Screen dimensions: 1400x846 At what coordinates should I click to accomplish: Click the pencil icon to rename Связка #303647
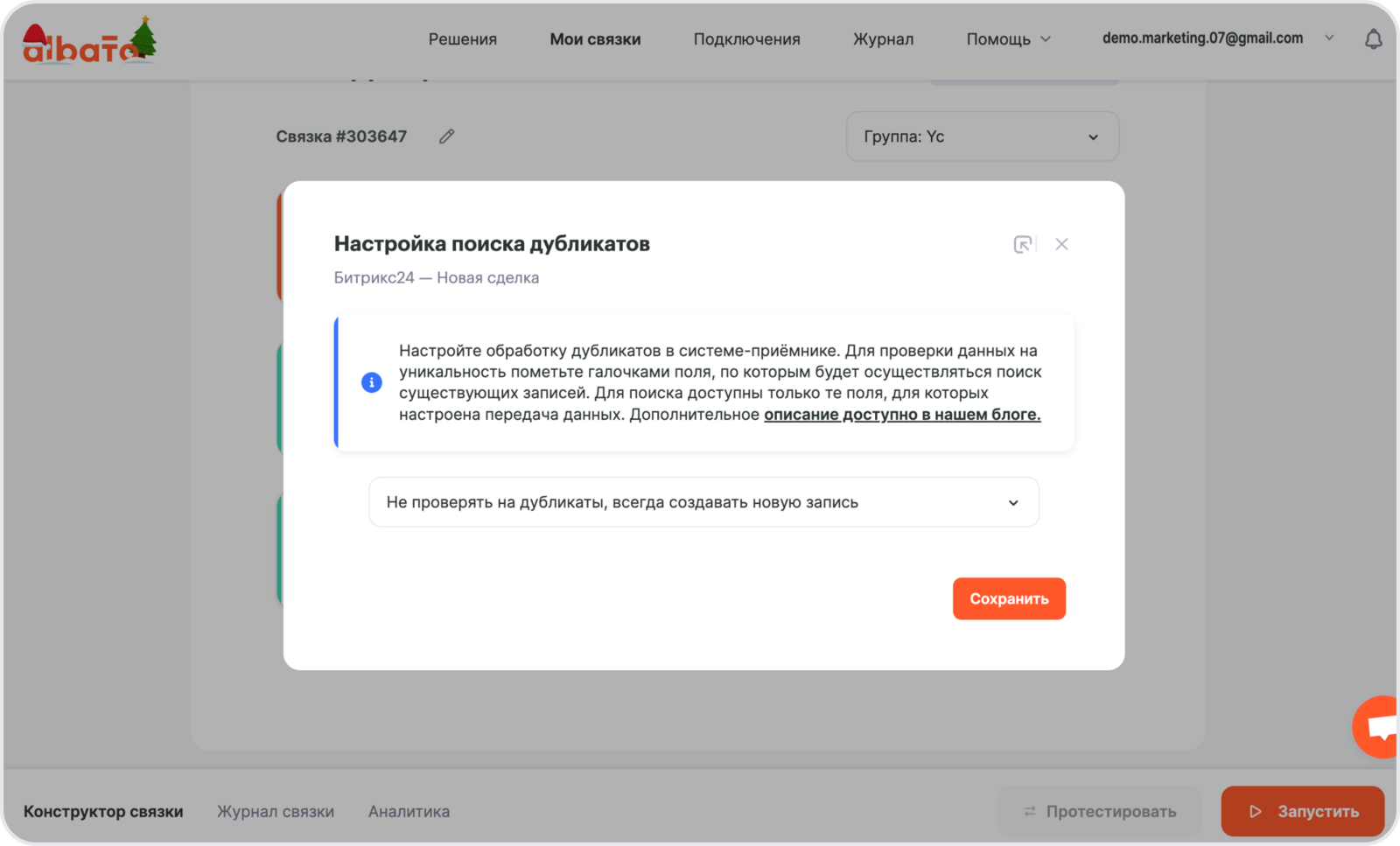pos(446,136)
